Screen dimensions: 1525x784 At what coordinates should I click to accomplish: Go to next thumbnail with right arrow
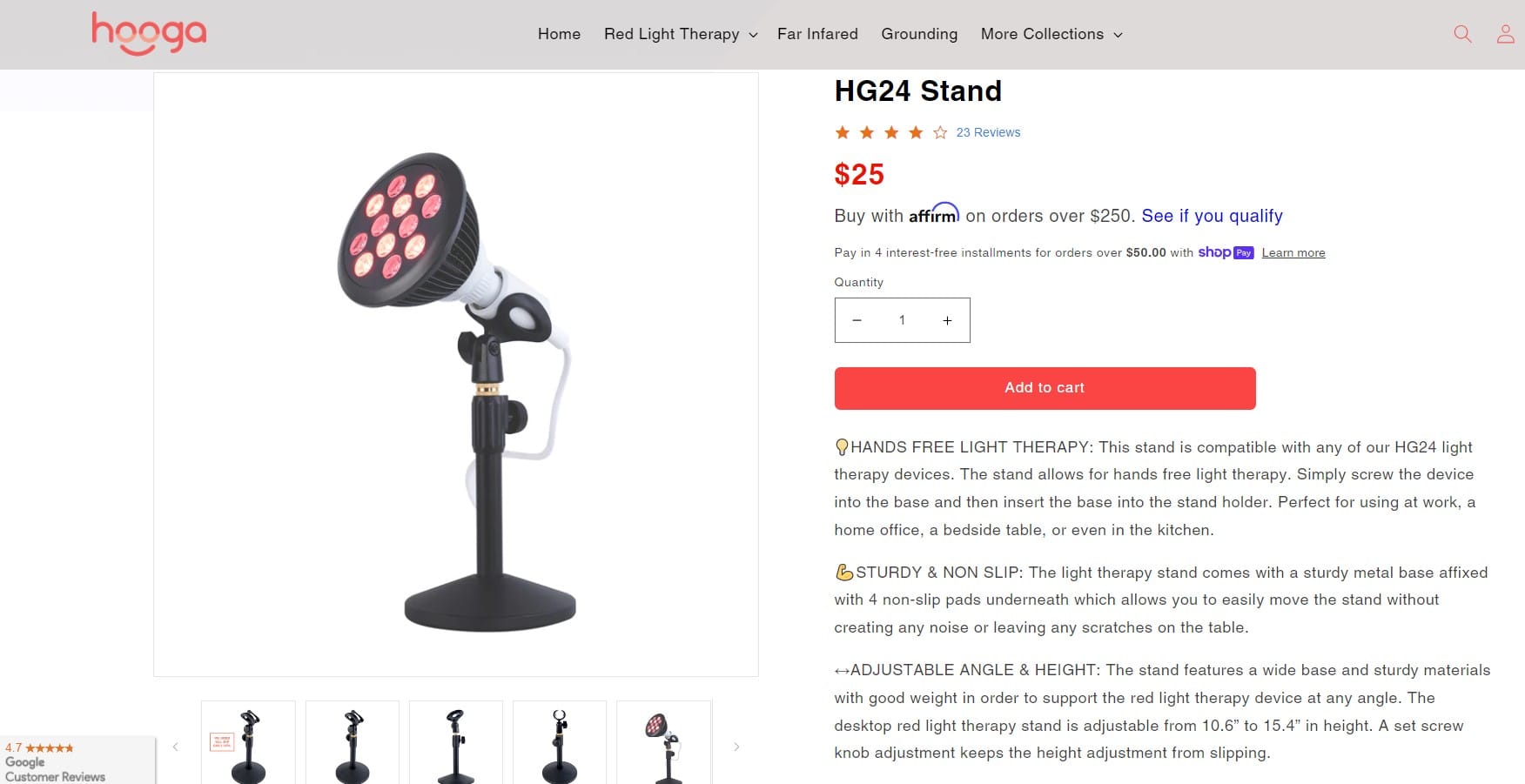point(736,747)
